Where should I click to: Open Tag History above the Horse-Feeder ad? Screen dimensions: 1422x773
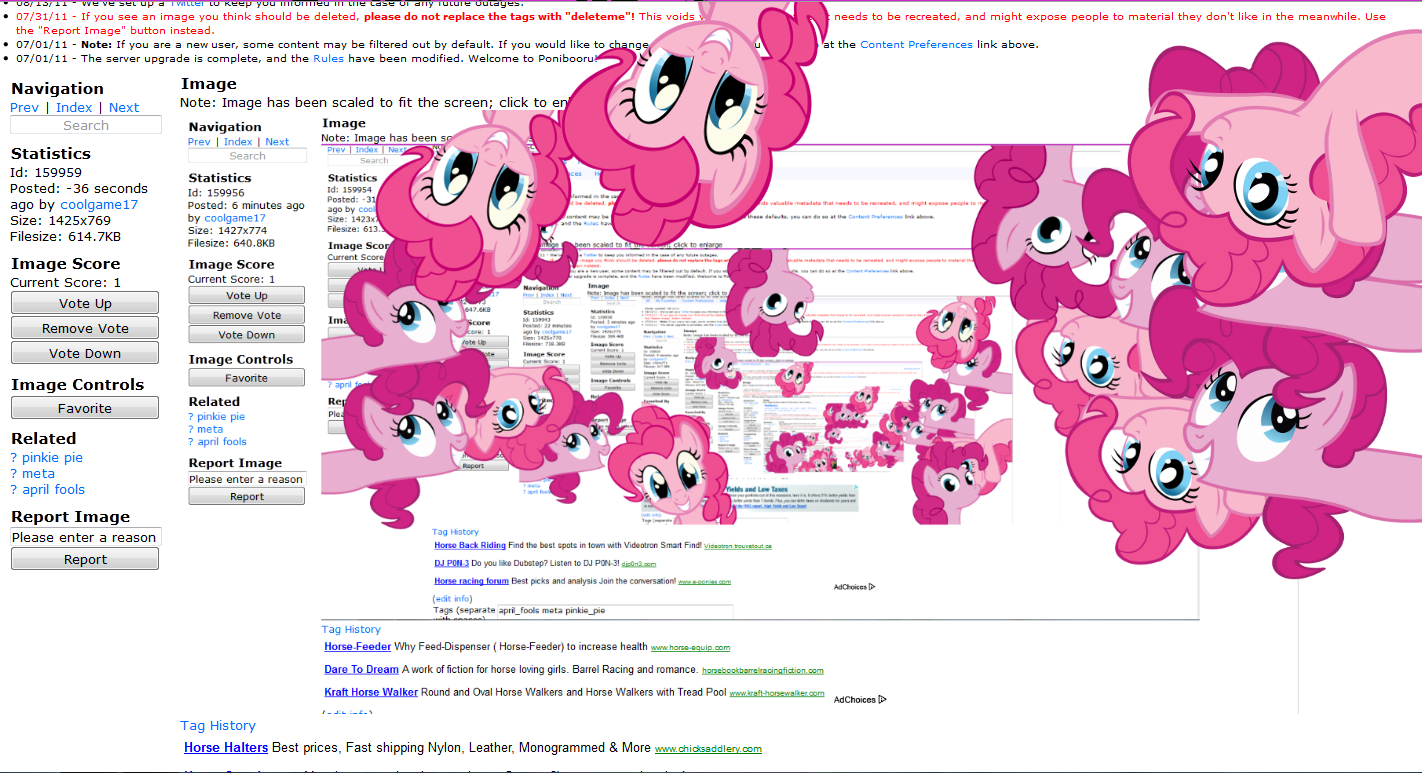coord(351,629)
